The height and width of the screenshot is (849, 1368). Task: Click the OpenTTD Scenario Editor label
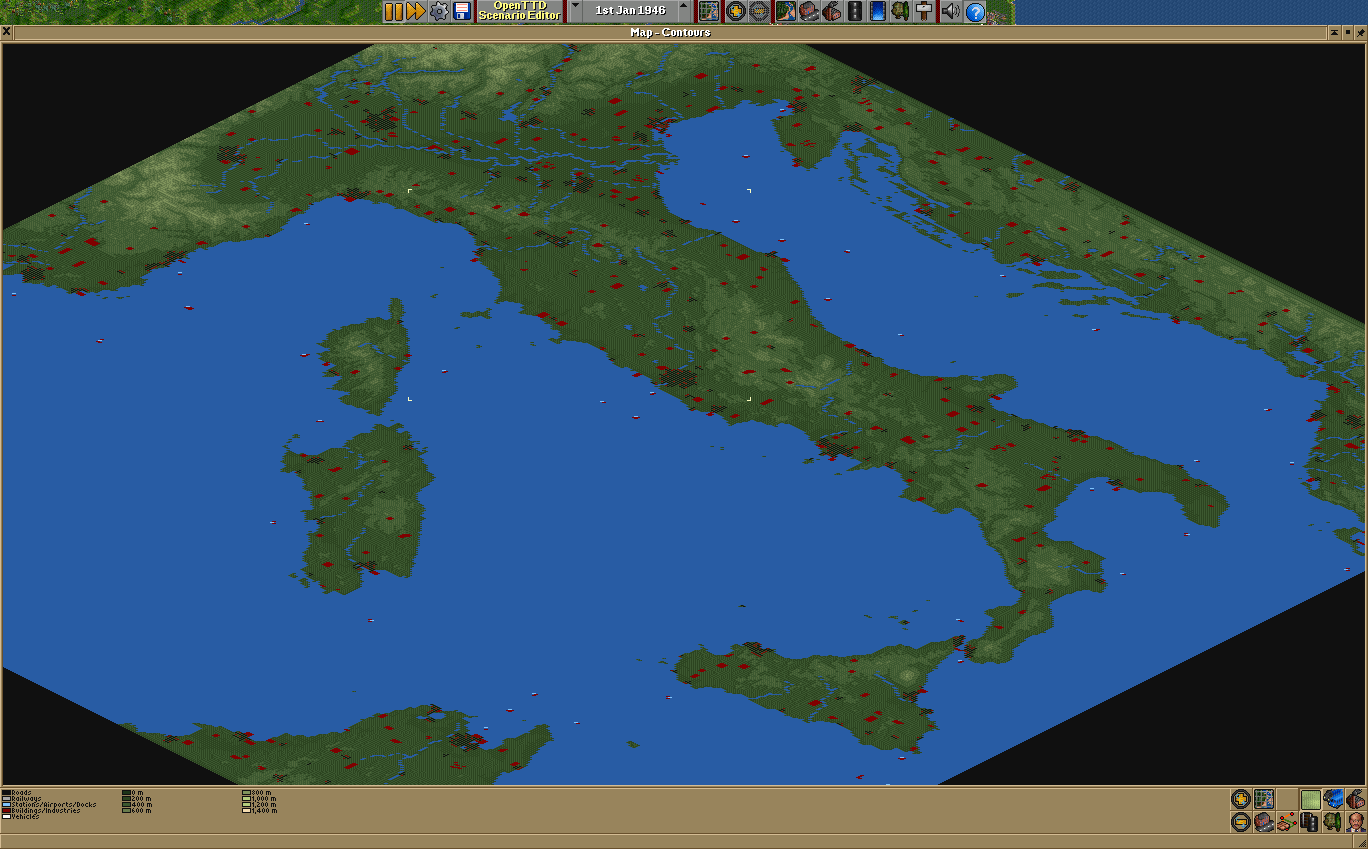(519, 12)
